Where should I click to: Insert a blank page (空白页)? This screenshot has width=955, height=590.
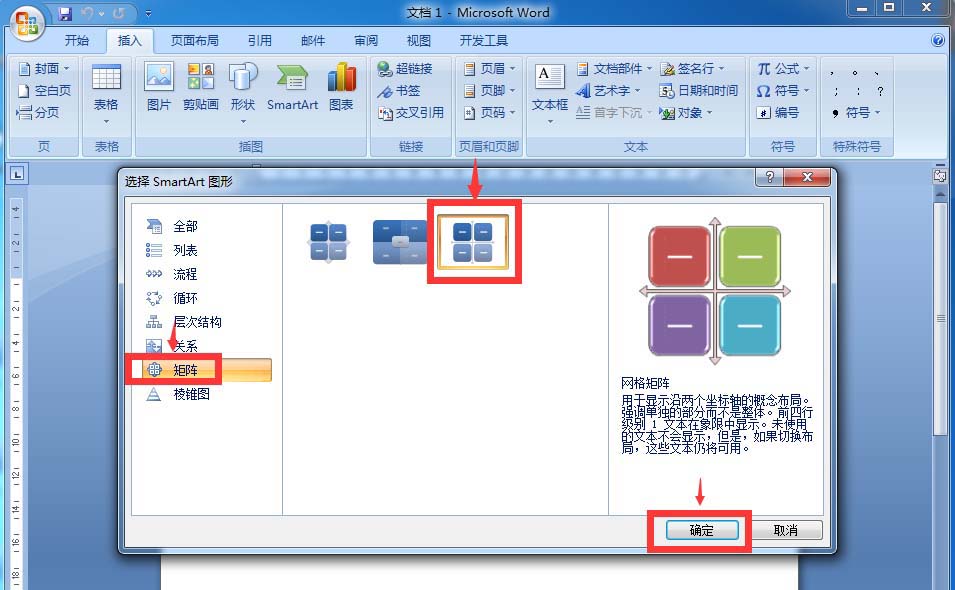coord(44,91)
